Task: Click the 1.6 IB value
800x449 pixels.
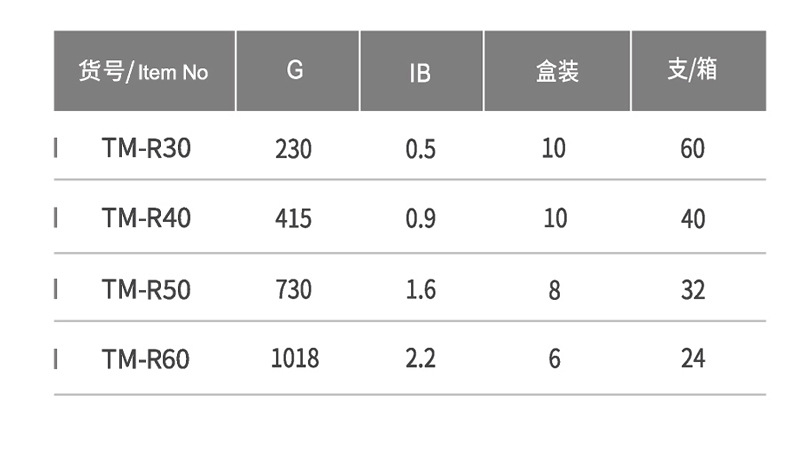Action: (x=421, y=289)
